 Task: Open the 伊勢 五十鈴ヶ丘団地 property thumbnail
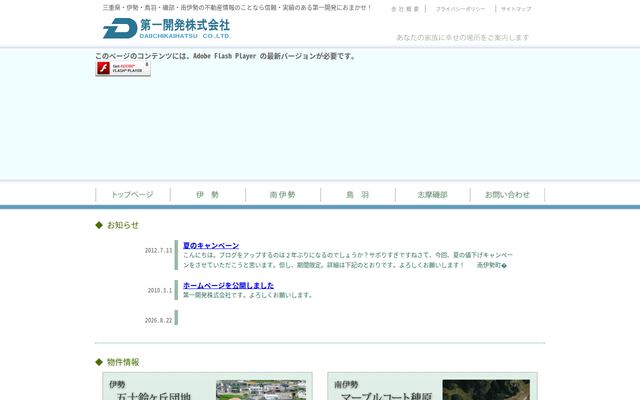pyautogui.click(x=261, y=390)
